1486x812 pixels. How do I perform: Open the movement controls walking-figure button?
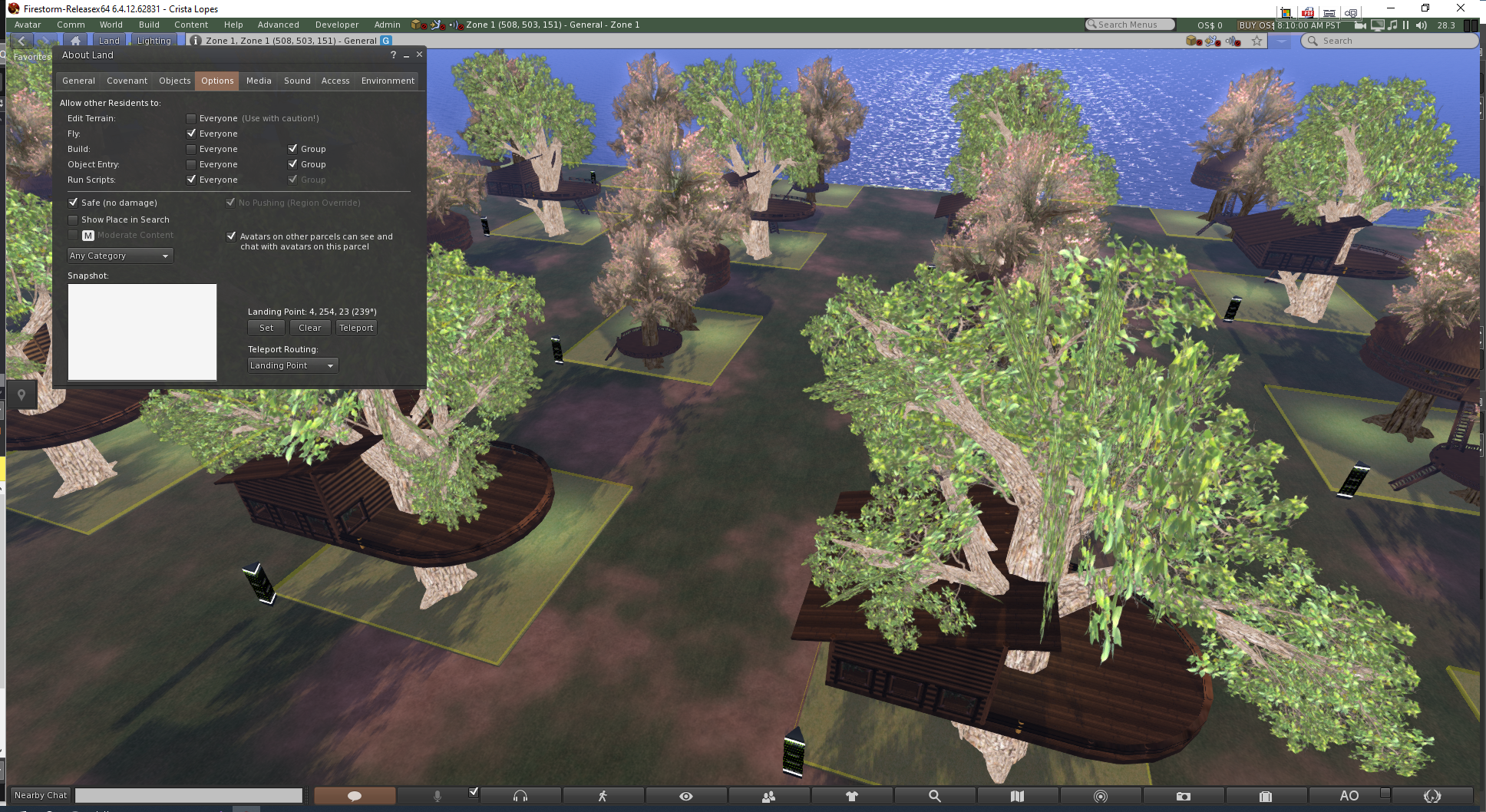[x=603, y=796]
